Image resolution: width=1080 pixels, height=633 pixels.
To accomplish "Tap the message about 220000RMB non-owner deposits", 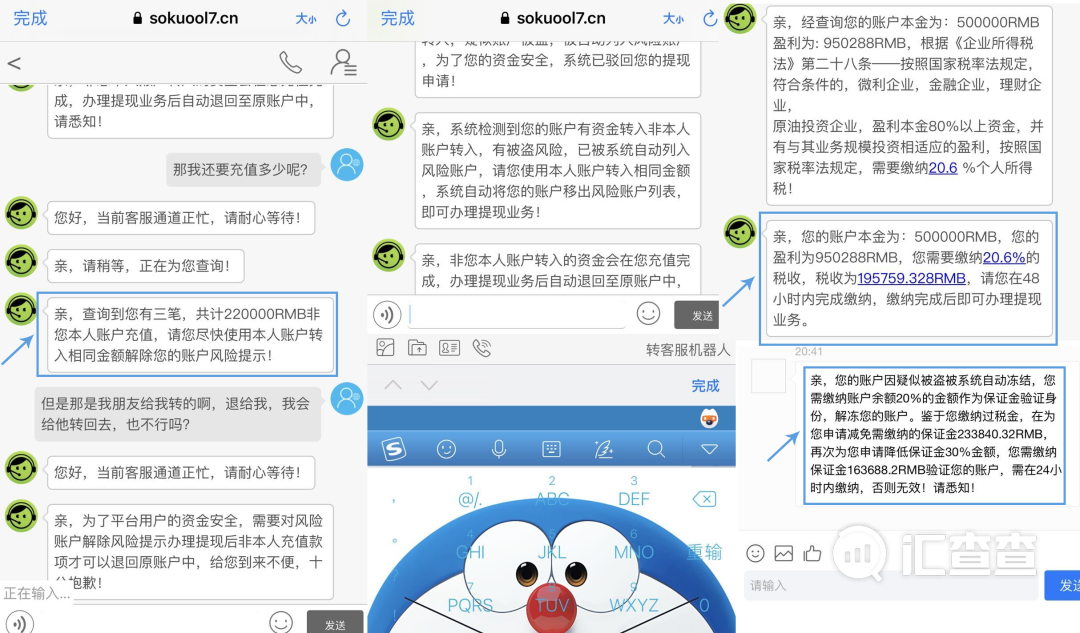I will [x=190, y=335].
